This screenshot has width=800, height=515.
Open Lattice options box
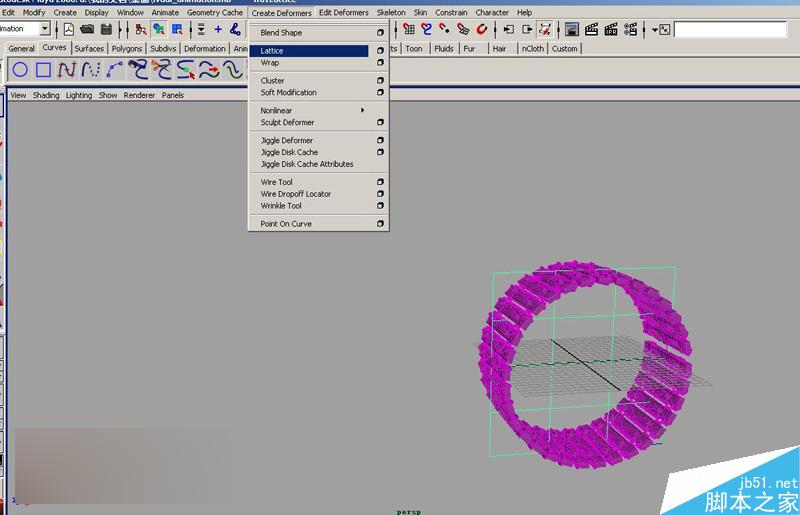(380, 51)
